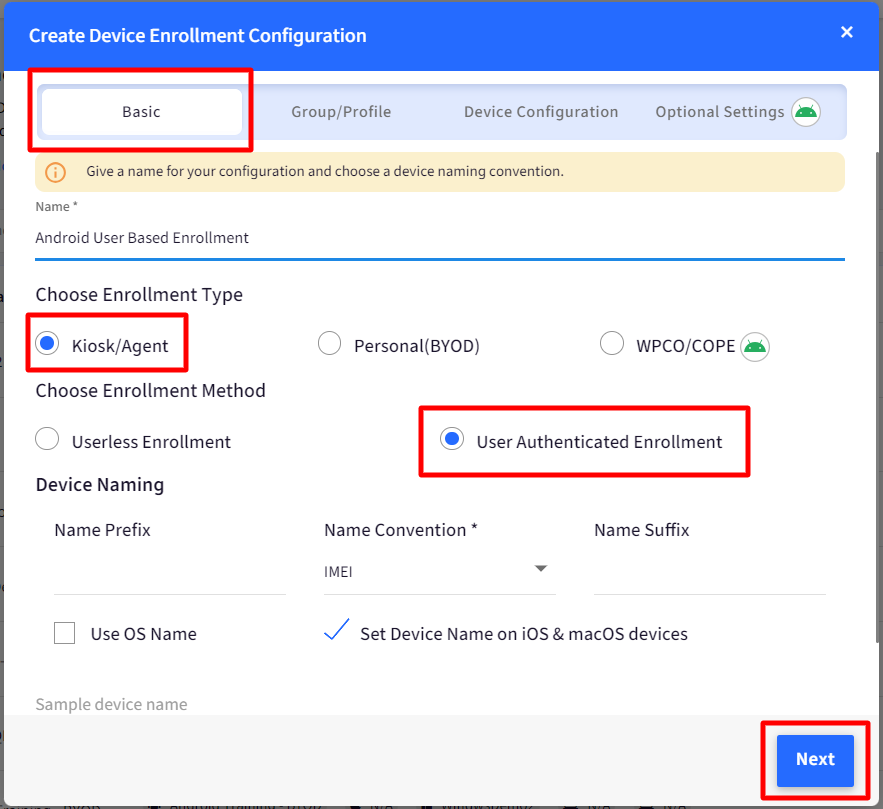Focus the Name Prefix text field
The height and width of the screenshot is (809, 883).
[170, 573]
